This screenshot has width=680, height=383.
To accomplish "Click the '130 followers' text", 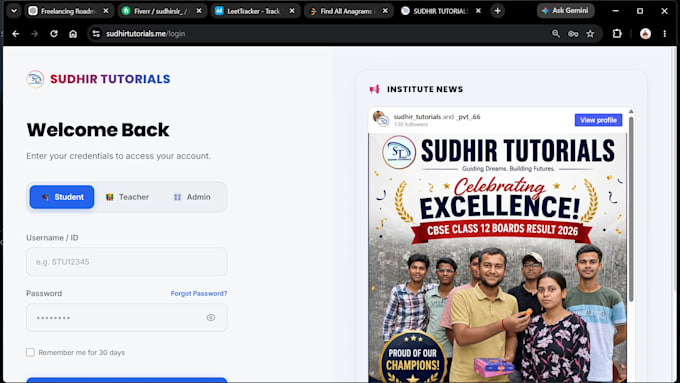I will 411,124.
